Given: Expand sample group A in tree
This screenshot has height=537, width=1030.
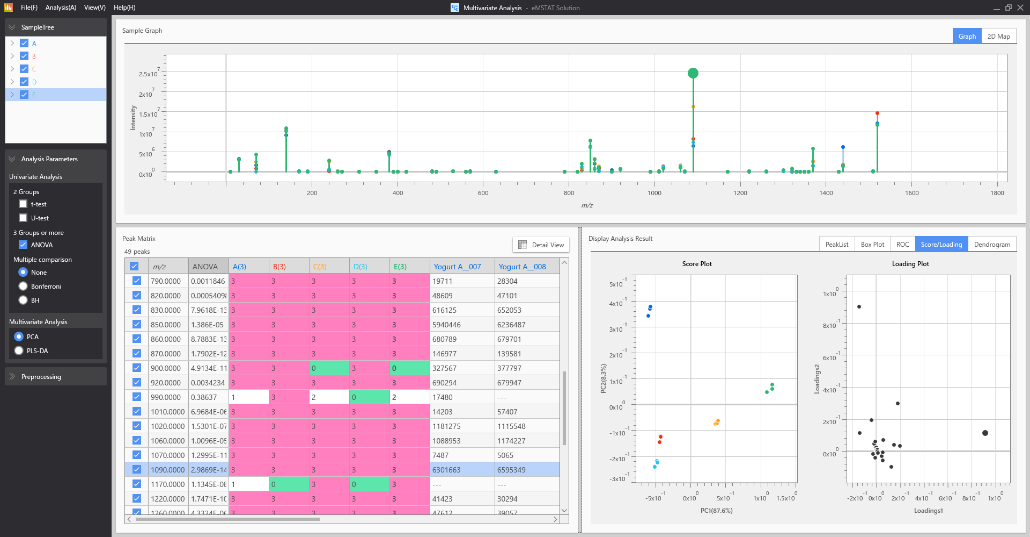Looking at the screenshot, I should (x=12, y=43).
